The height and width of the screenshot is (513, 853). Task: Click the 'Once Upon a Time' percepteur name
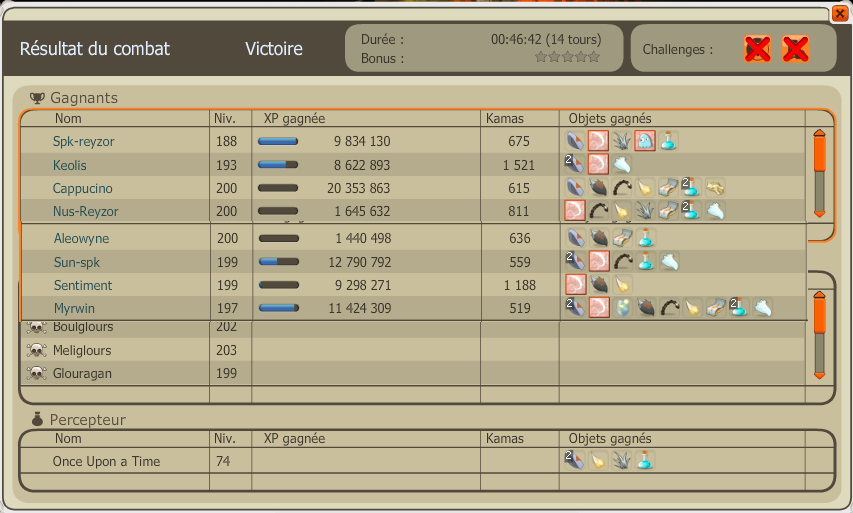[107, 461]
